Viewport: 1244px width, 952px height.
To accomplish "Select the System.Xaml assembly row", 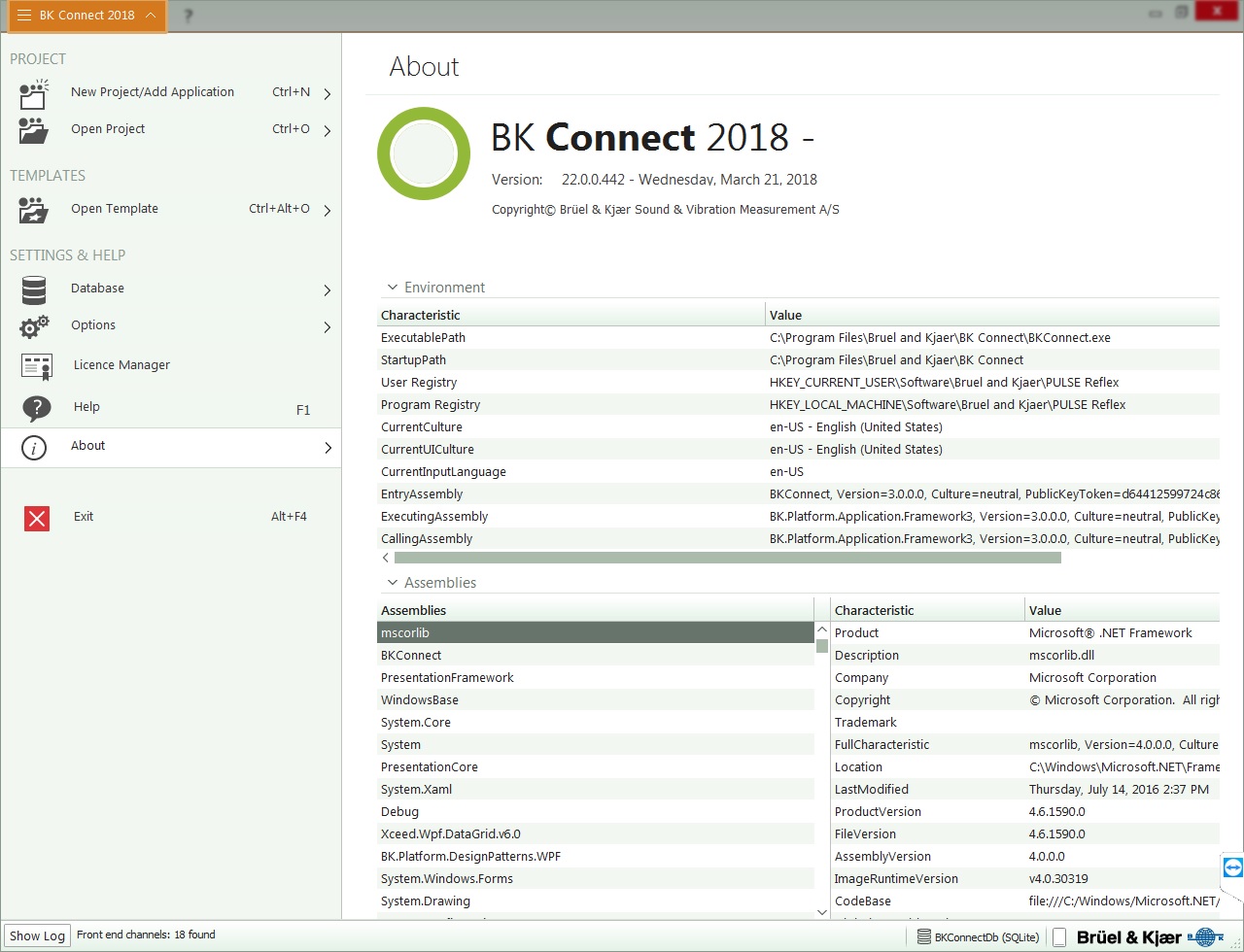I will [595, 789].
